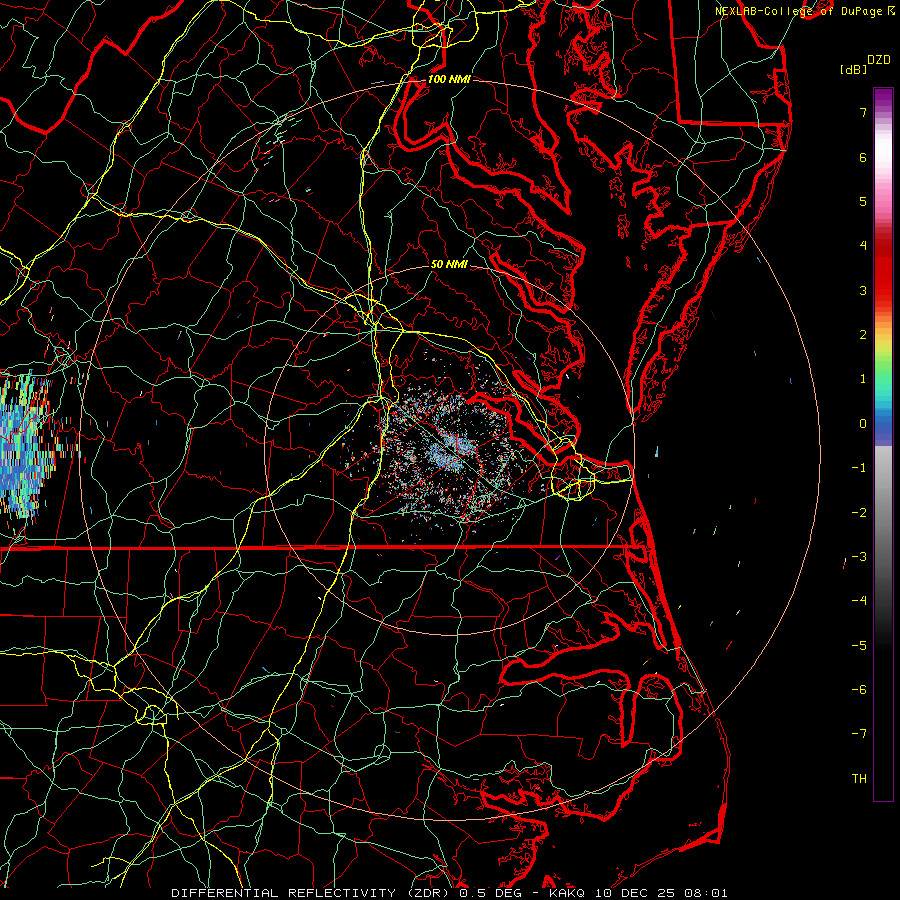Click the Differential Reflectivity product title caption
The height and width of the screenshot is (900, 900).
[x=449, y=893]
